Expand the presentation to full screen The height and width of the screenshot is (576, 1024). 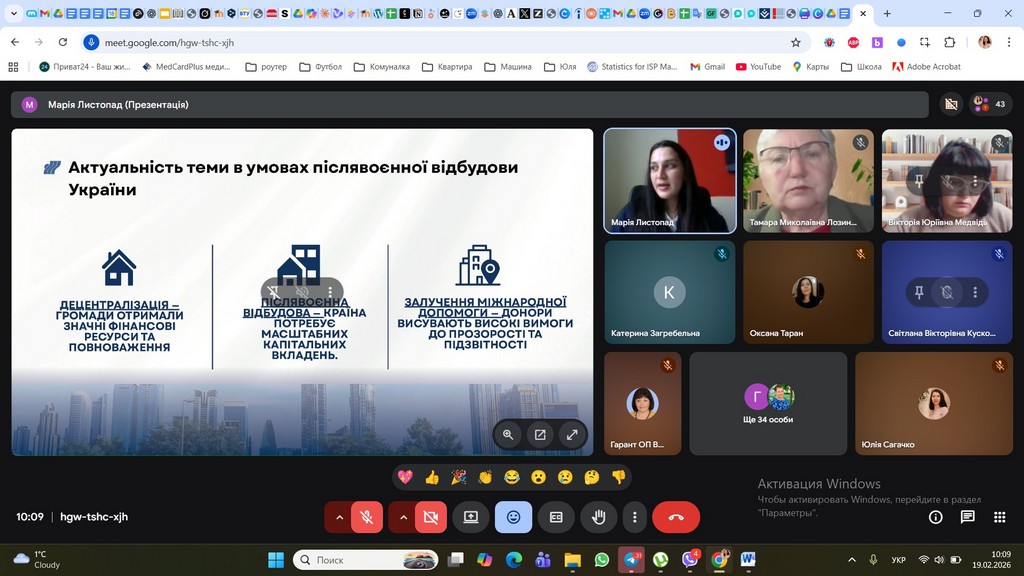[572, 434]
